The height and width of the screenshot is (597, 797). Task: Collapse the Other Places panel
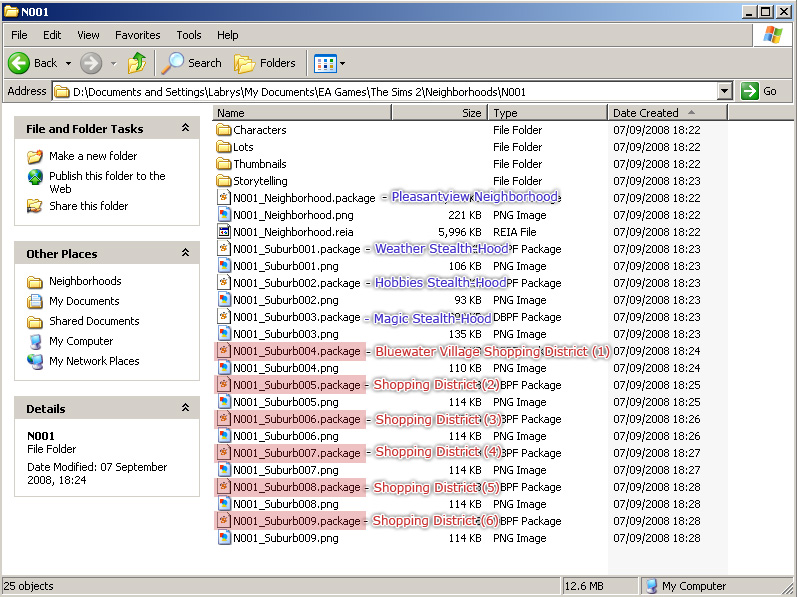(185, 254)
